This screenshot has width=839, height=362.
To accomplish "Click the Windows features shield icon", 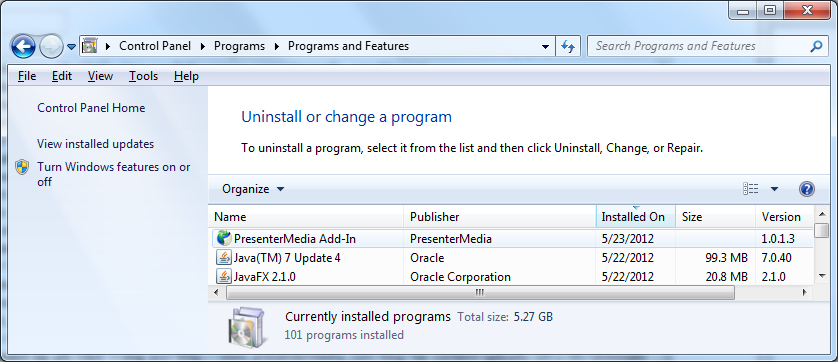I will click(x=22, y=167).
